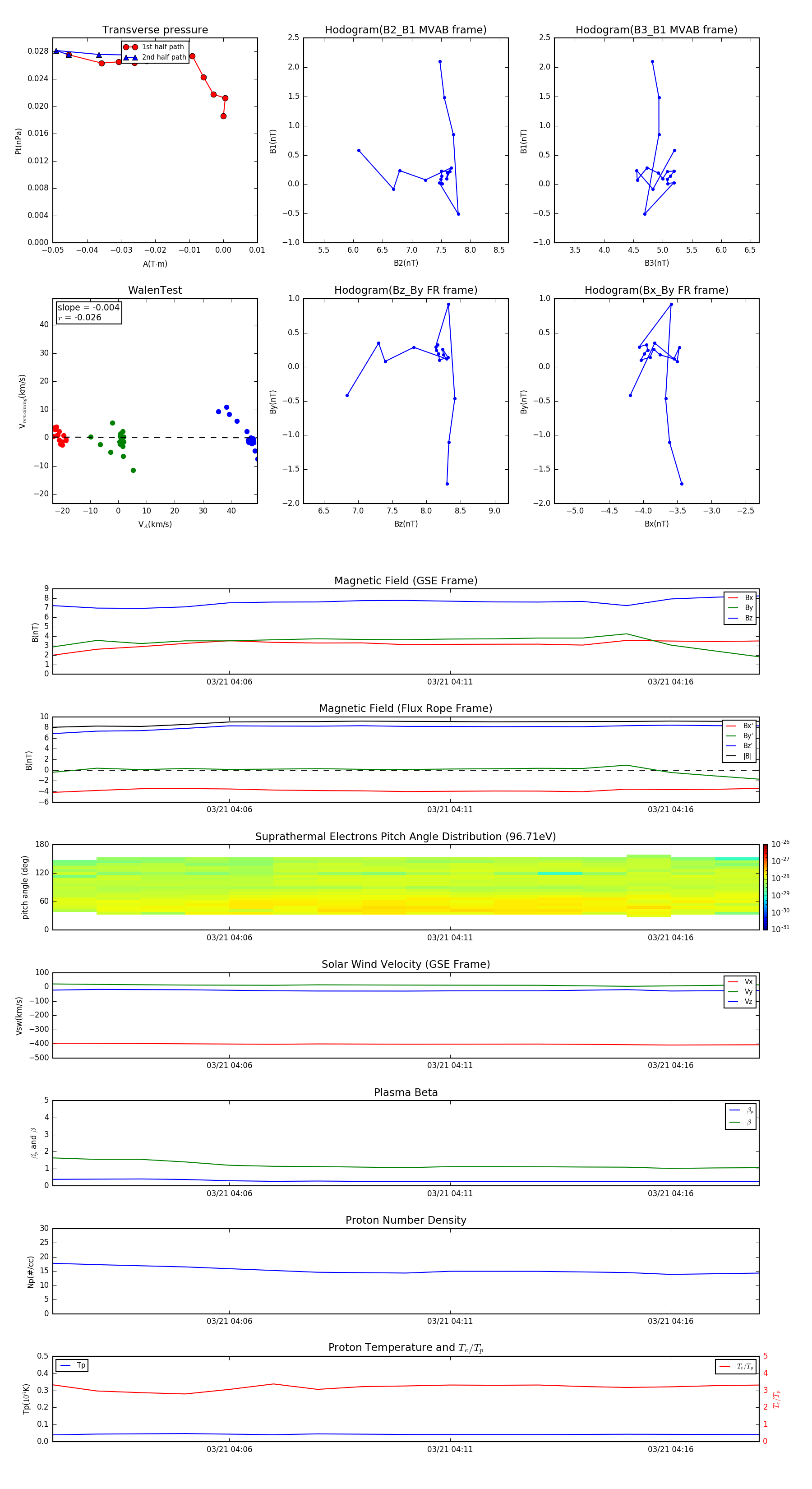This screenshot has width=812, height=1489.
Task: Select the 'Vz' velocity legend entry
Action: pyautogui.click(x=741, y=1002)
